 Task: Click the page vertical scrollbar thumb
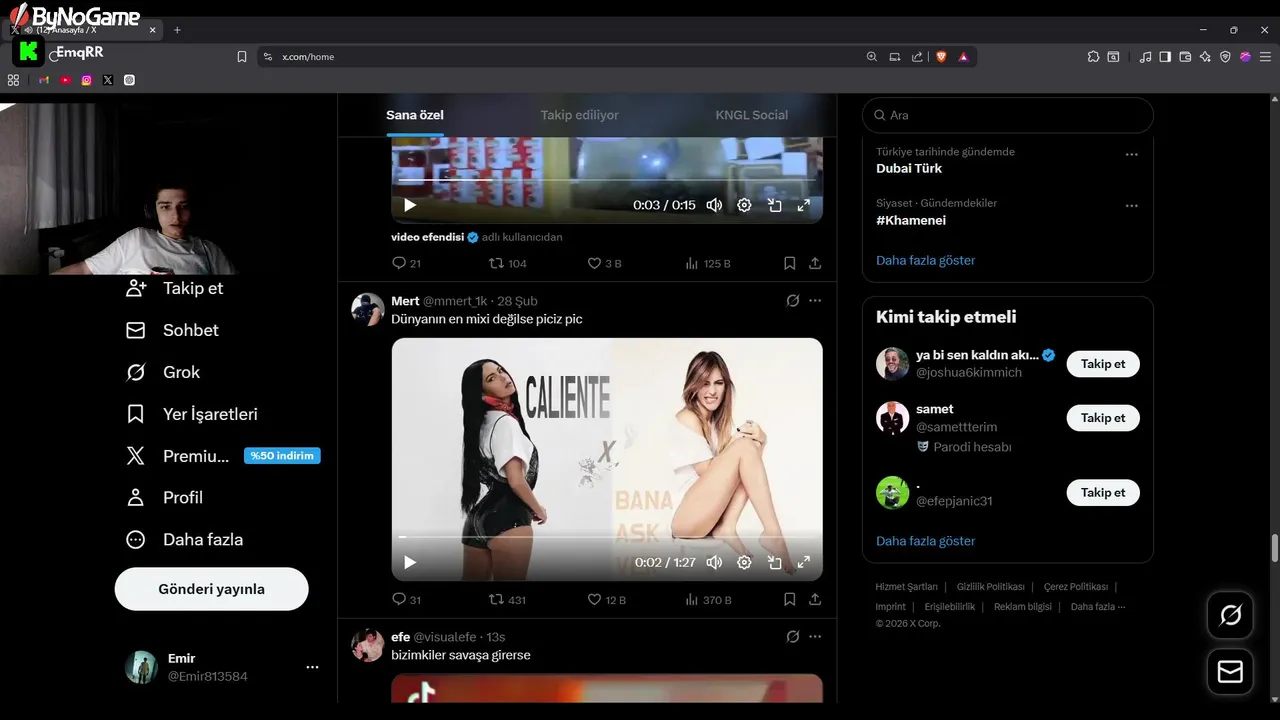click(x=1274, y=548)
